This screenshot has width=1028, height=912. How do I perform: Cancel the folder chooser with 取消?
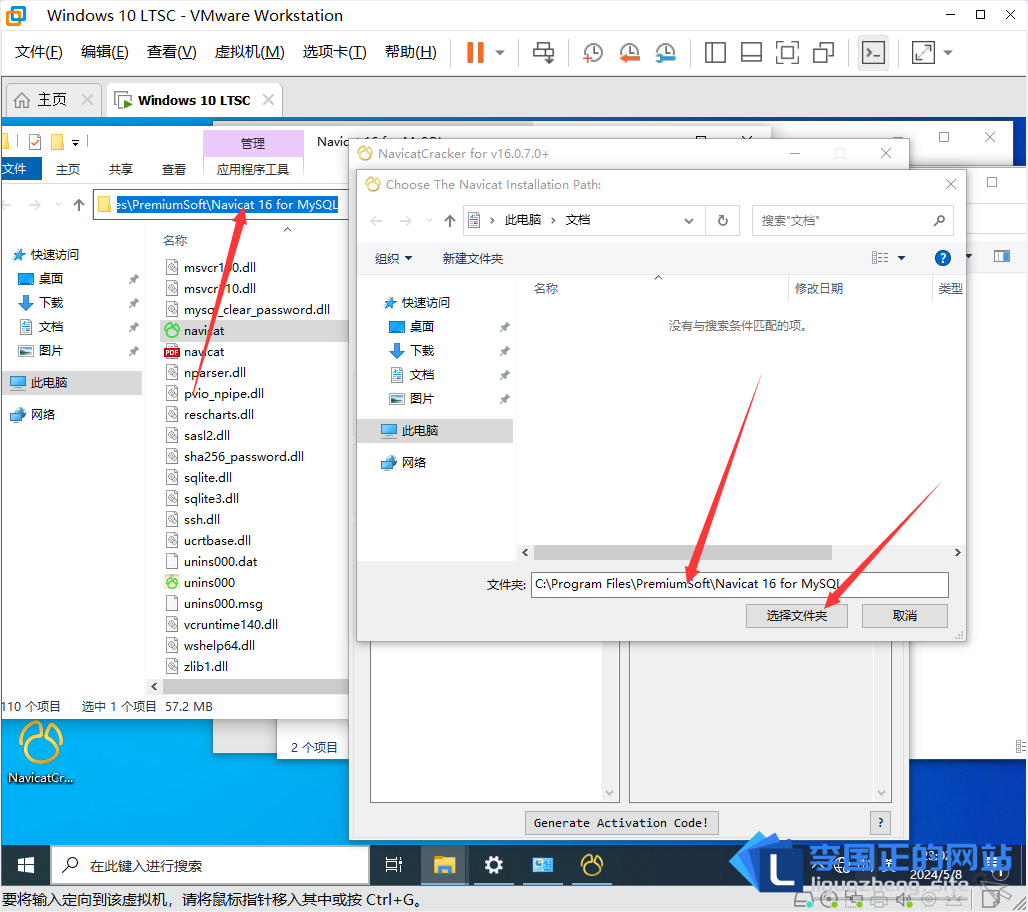click(905, 616)
